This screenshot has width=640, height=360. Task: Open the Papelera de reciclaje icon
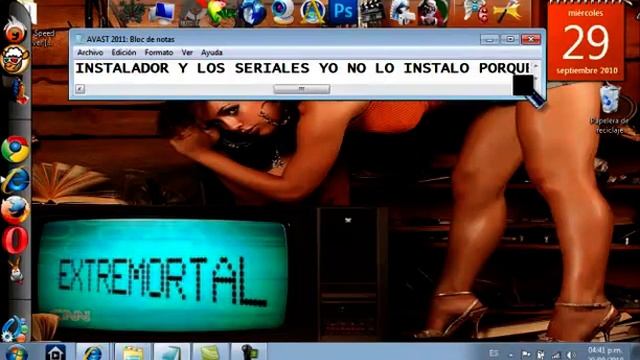pyautogui.click(x=609, y=109)
